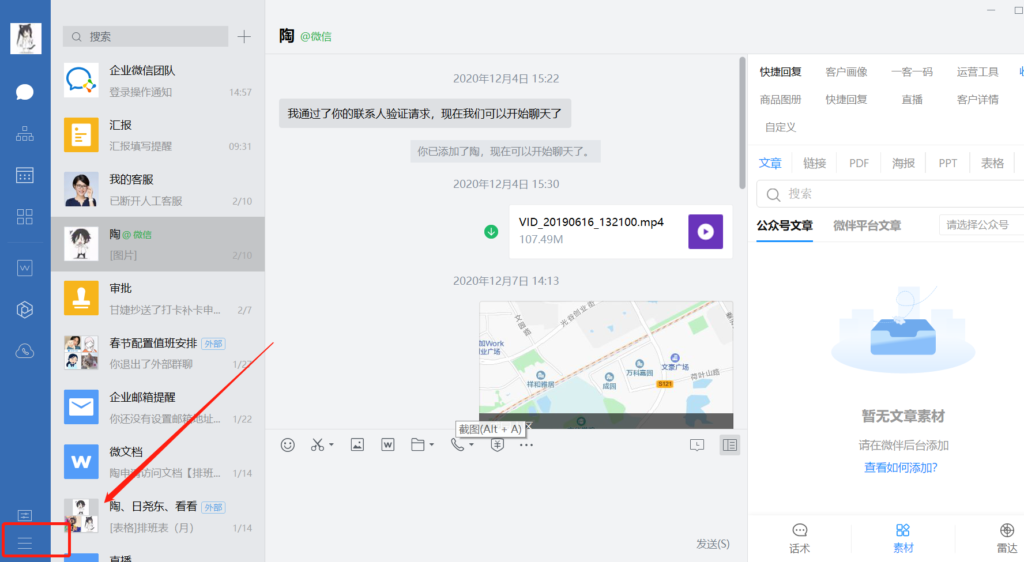Open 商品图册 in the panel menu
This screenshot has width=1024, height=562.
coord(780,99)
